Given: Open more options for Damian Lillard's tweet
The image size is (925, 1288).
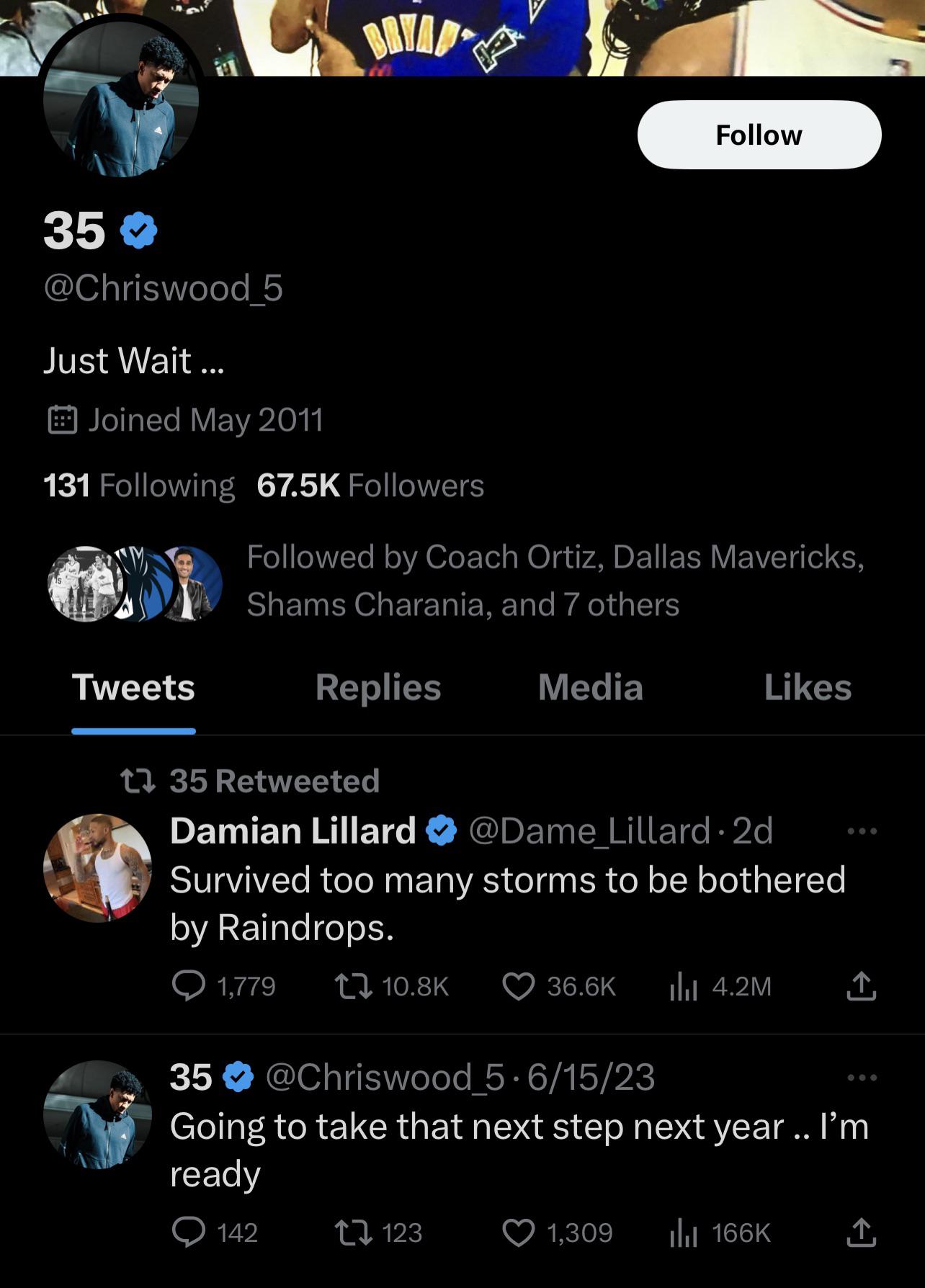Looking at the screenshot, I should [x=862, y=831].
